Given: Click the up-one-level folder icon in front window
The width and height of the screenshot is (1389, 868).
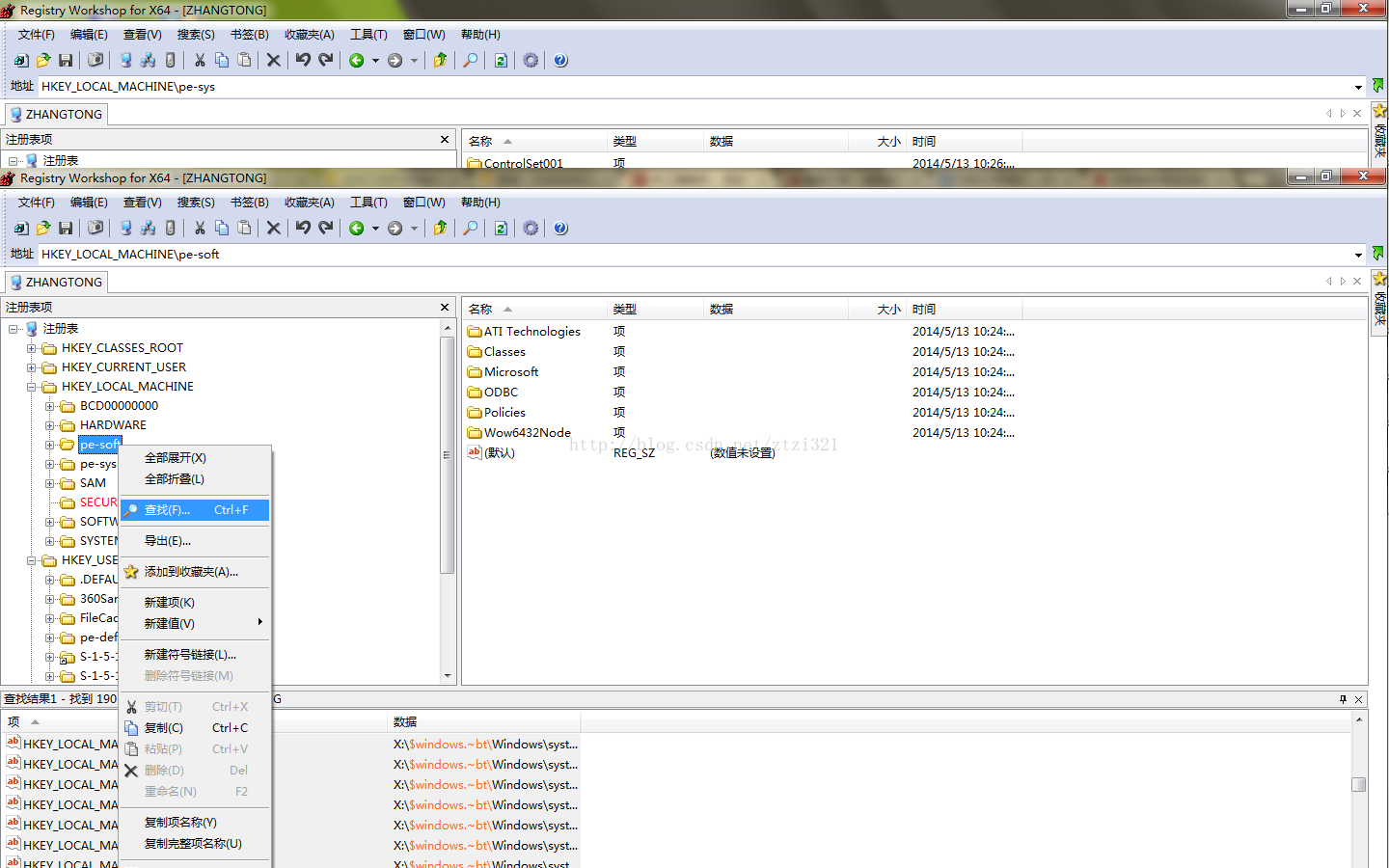Looking at the screenshot, I should [440, 228].
